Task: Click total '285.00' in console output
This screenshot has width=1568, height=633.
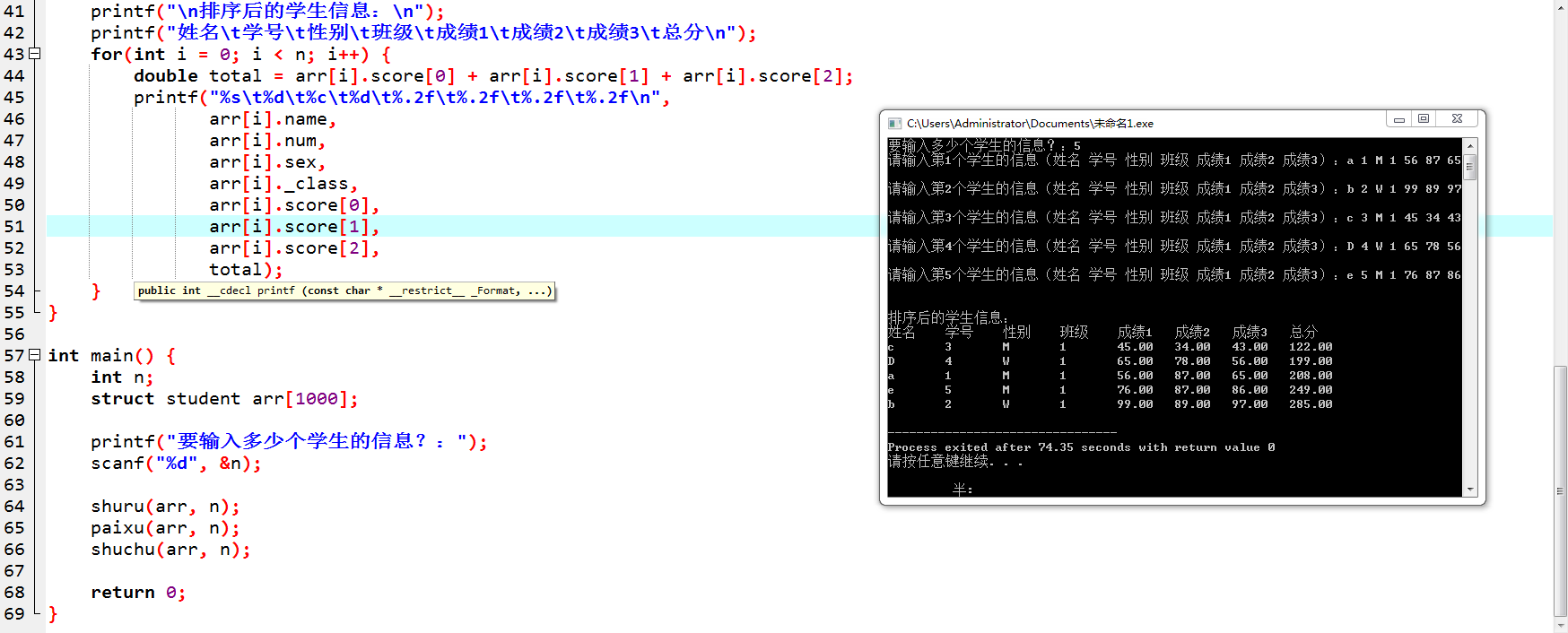Action: (1311, 403)
